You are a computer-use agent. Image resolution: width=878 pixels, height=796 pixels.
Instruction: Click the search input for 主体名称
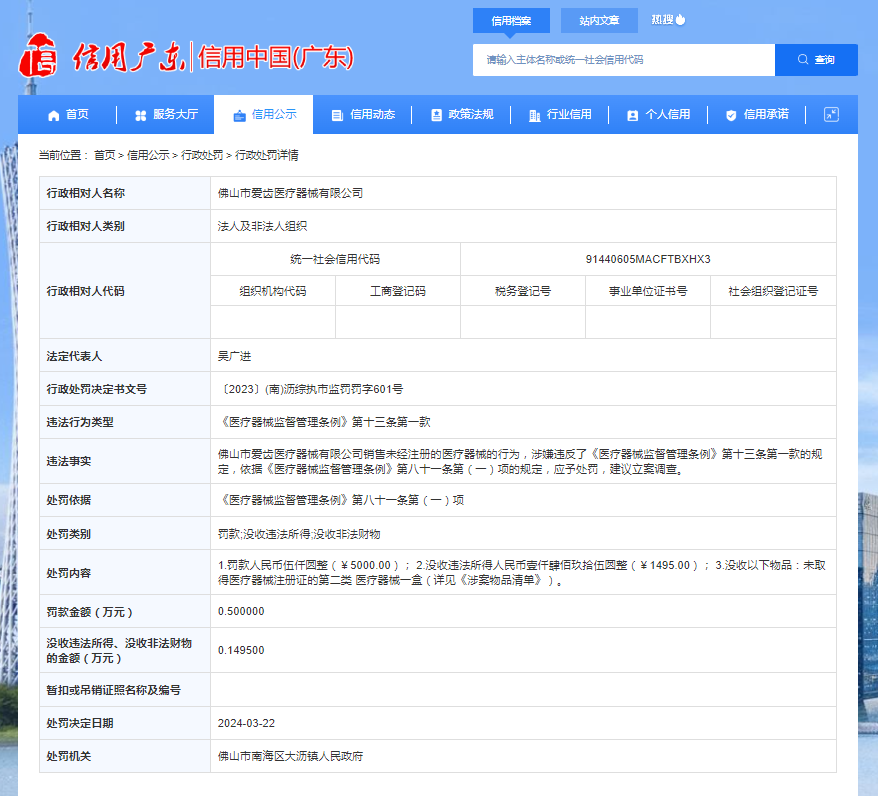tap(623, 60)
